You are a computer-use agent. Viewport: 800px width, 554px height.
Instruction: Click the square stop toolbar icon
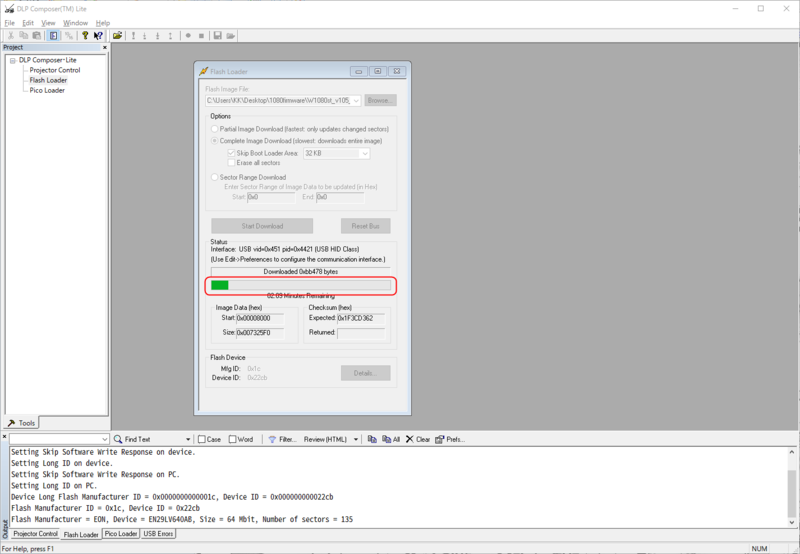tap(202, 36)
